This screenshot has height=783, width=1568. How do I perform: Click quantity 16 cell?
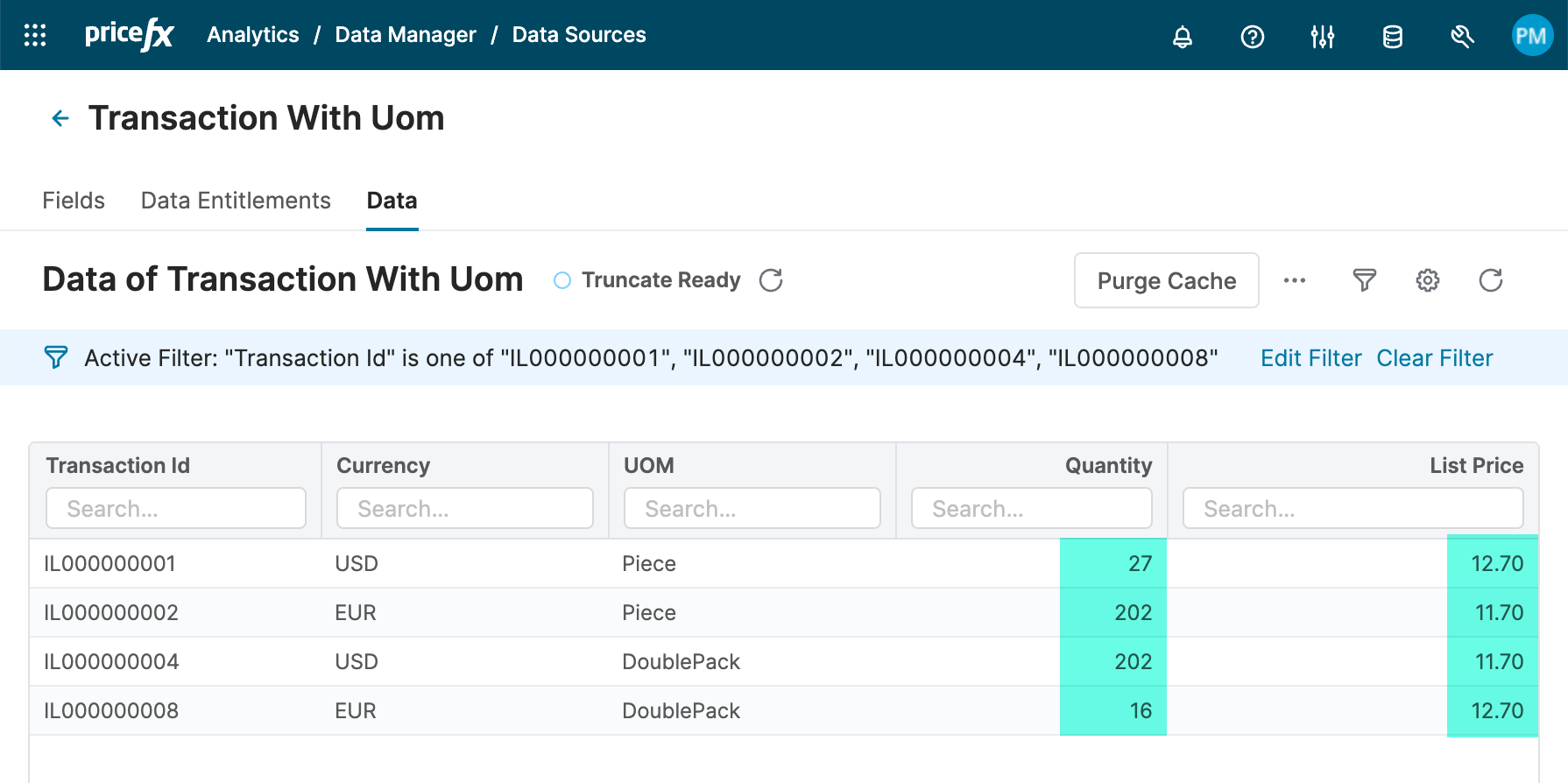[1141, 710]
